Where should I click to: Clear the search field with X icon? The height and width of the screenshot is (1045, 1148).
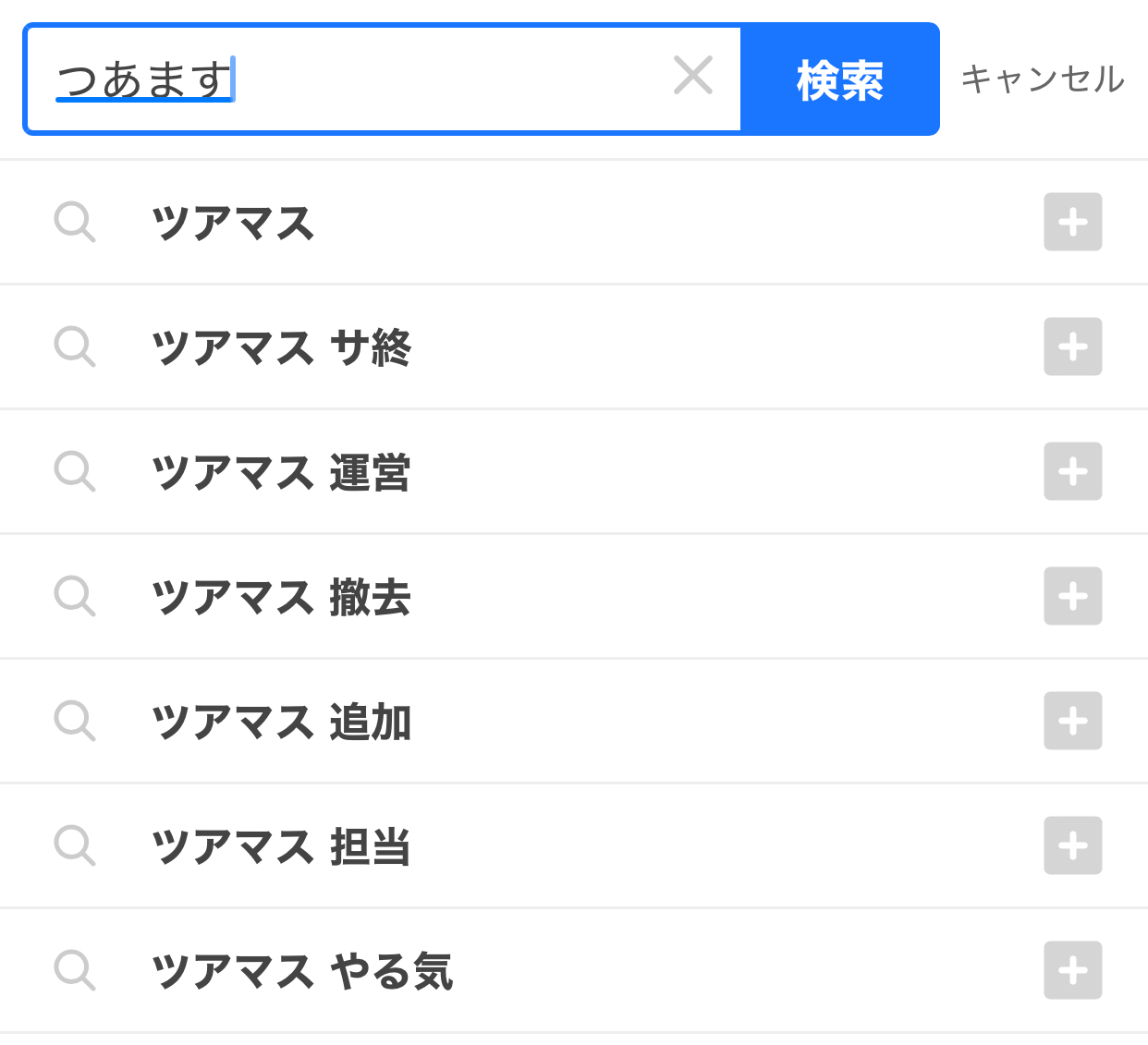pyautogui.click(x=693, y=76)
